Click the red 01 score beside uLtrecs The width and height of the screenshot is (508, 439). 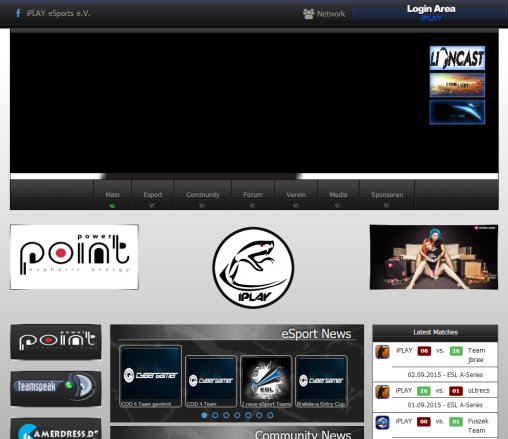pos(456,391)
